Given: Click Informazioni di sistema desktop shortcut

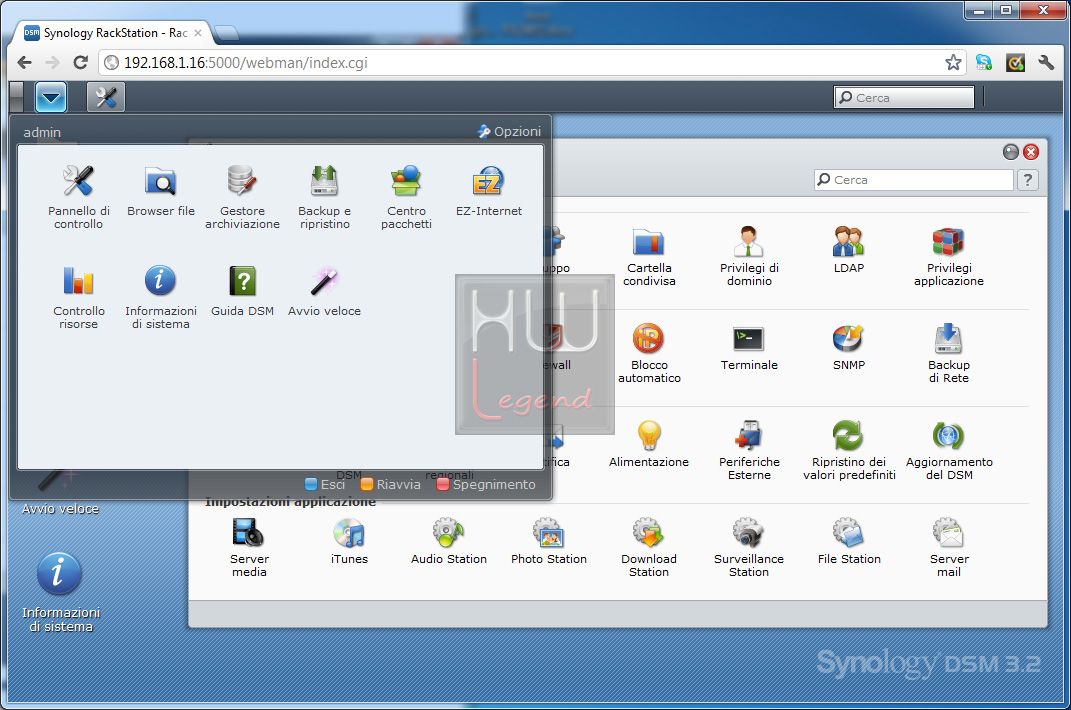Looking at the screenshot, I should (60, 592).
